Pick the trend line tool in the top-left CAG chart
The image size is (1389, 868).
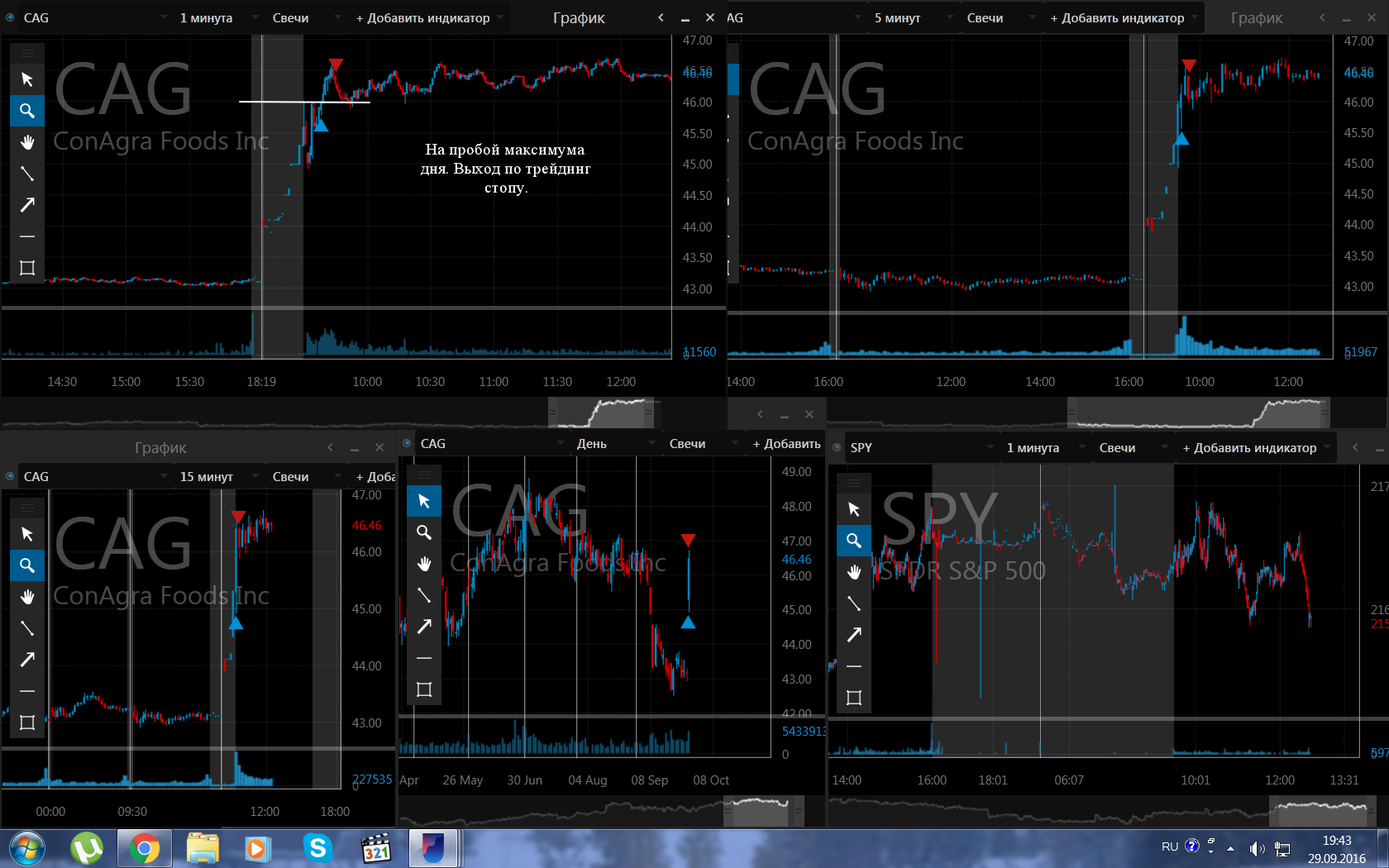coord(27,174)
